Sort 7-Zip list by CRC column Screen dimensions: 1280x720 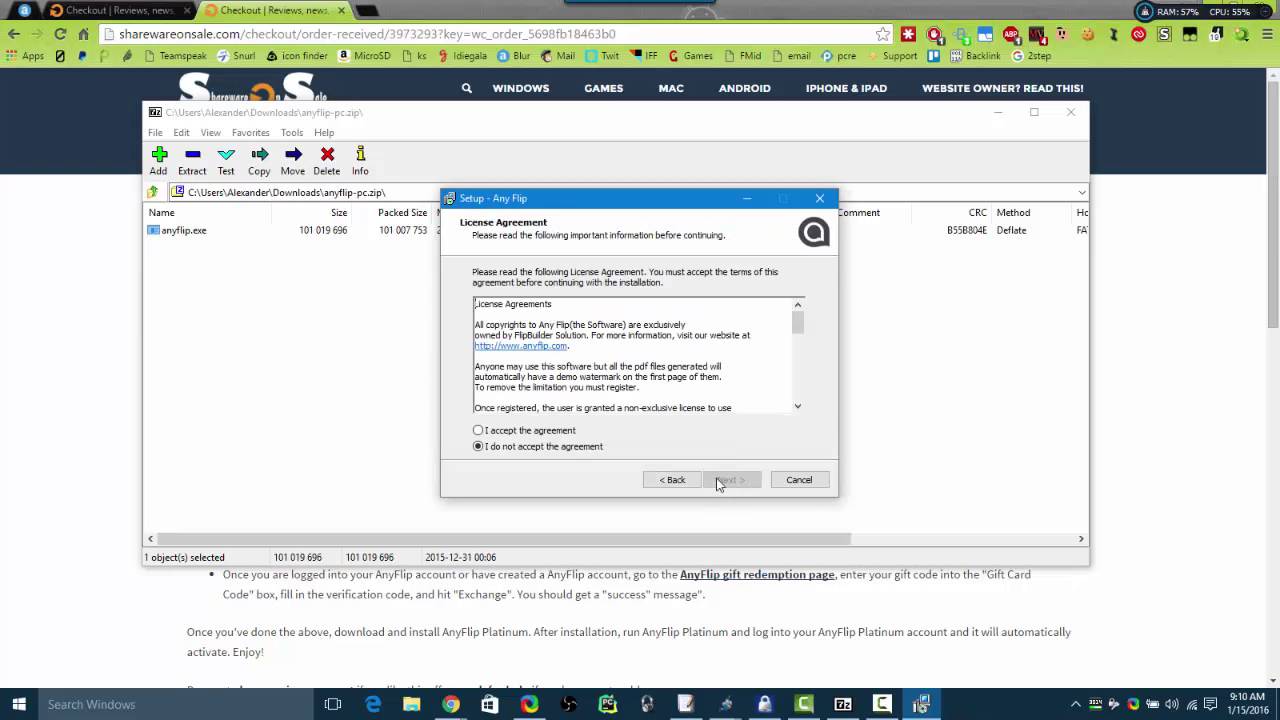(977, 213)
